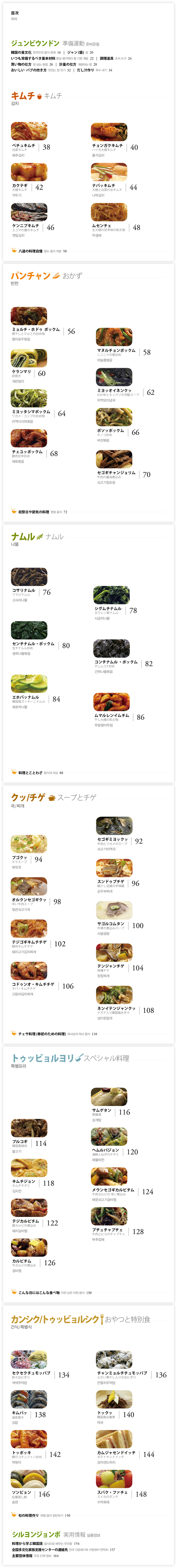Click the herb leaf icon beside ナムル heading
The height and width of the screenshot is (1568, 177).
(x=40, y=537)
